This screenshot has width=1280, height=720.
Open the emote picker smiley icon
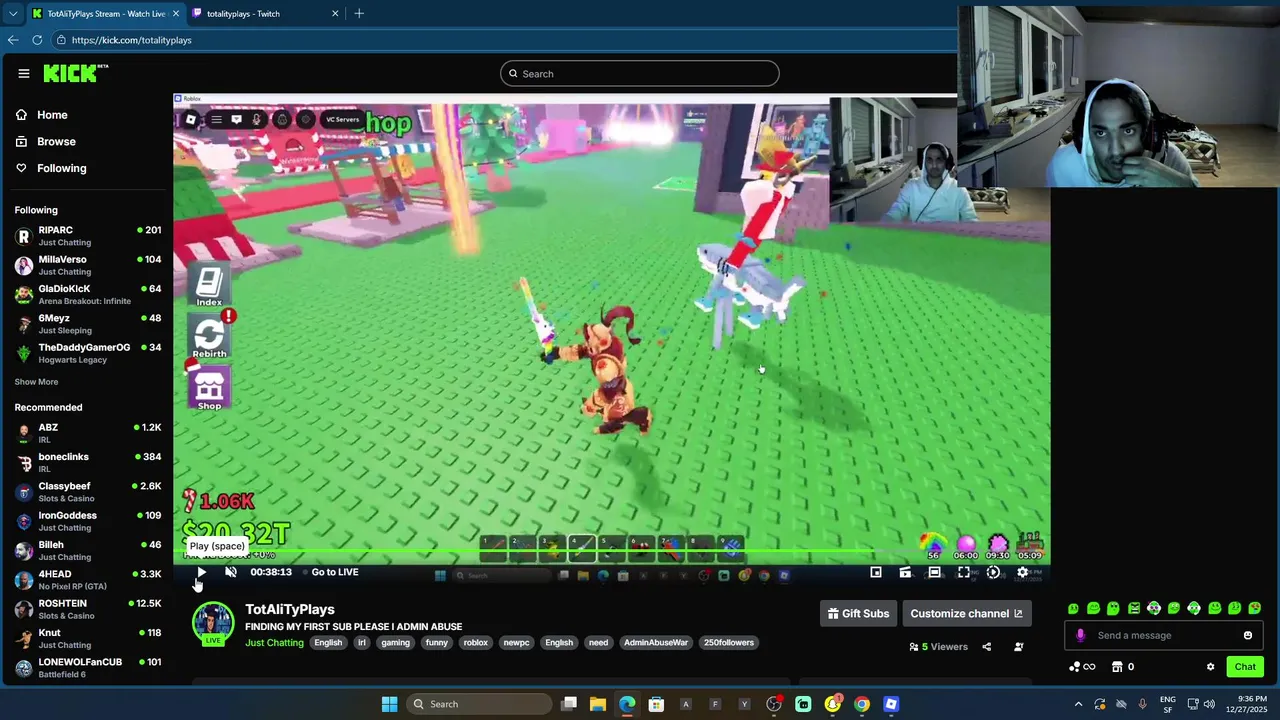click(1248, 635)
